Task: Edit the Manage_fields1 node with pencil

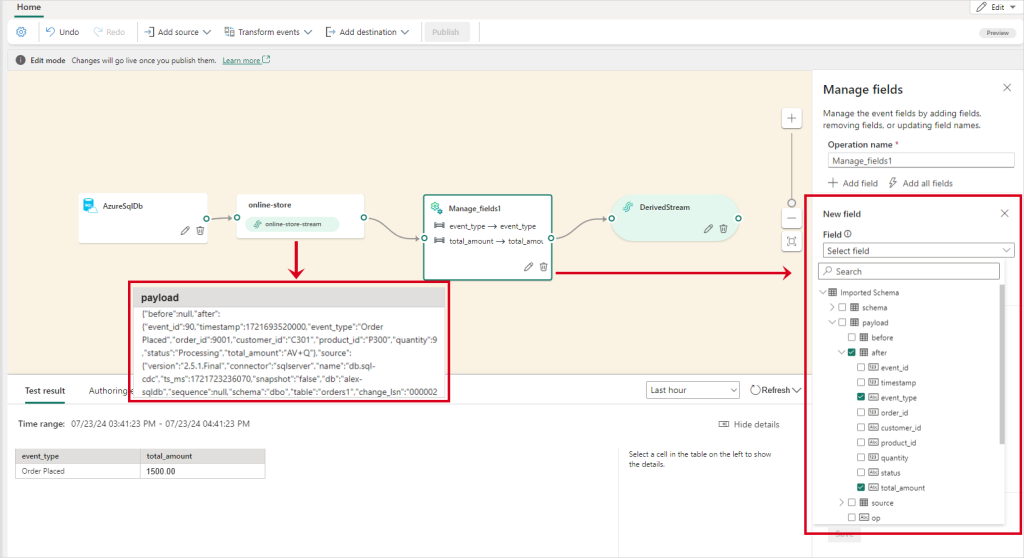Action: pos(528,267)
